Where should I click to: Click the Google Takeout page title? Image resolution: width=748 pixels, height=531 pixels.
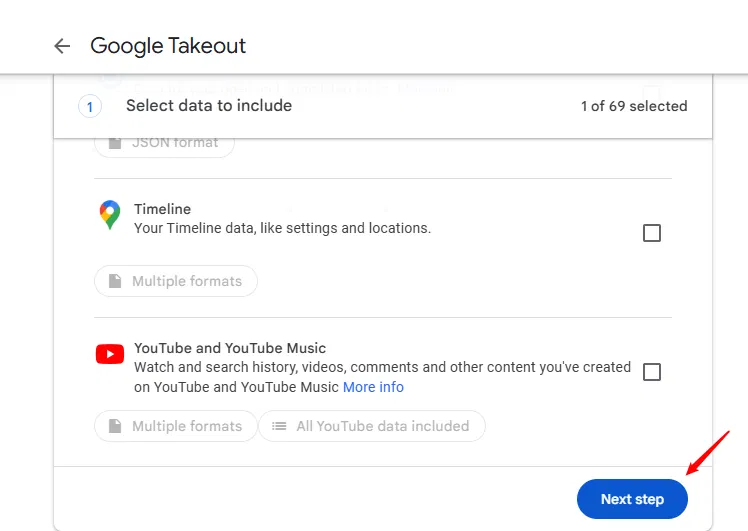[168, 46]
